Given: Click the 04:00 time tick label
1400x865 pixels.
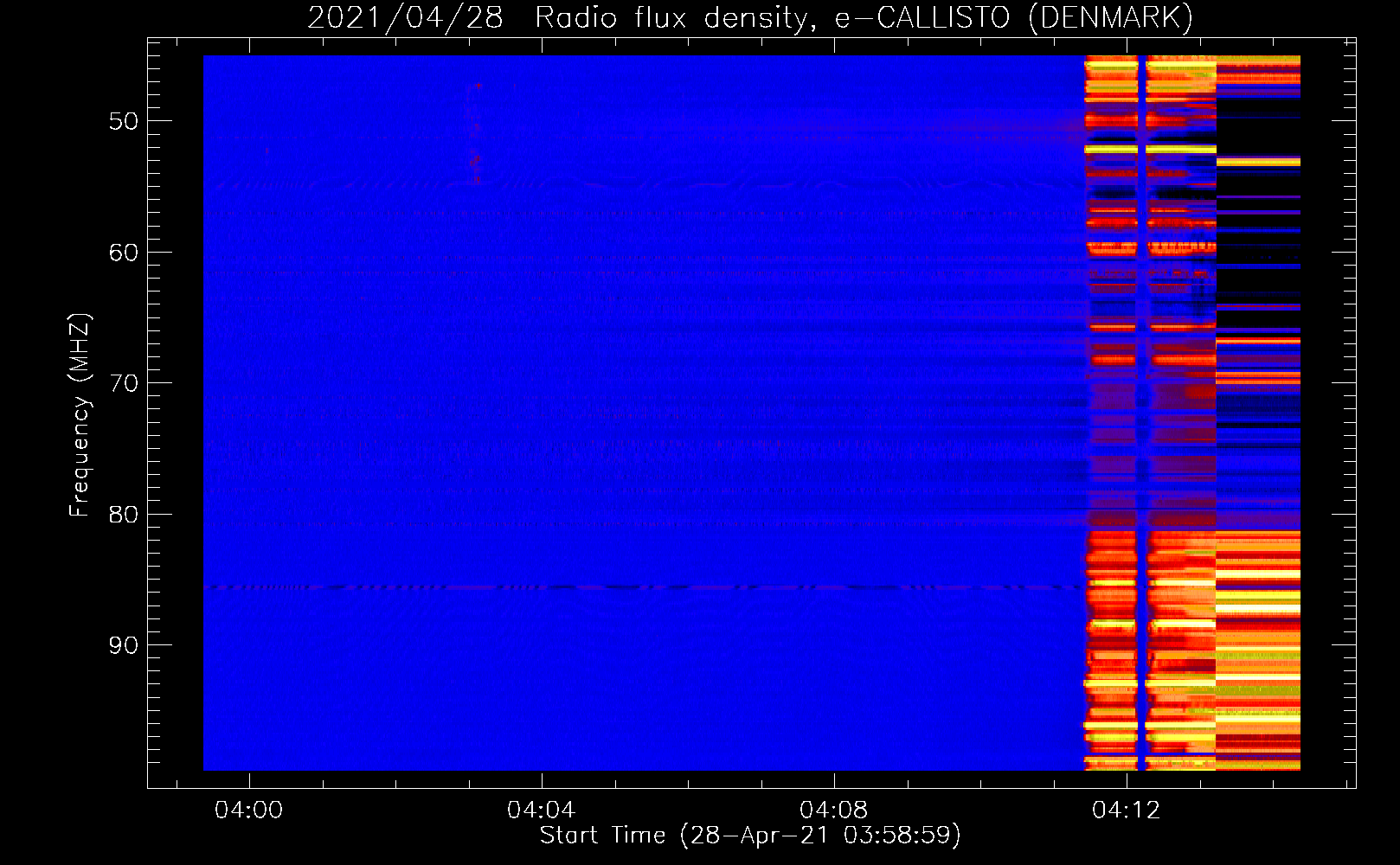Looking at the screenshot, I should click(x=249, y=811).
